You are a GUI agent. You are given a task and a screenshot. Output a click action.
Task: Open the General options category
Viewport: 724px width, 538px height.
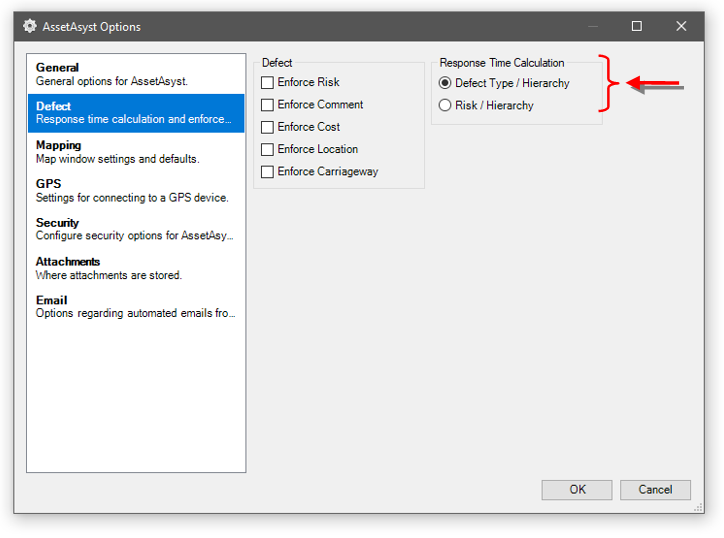coord(135,75)
